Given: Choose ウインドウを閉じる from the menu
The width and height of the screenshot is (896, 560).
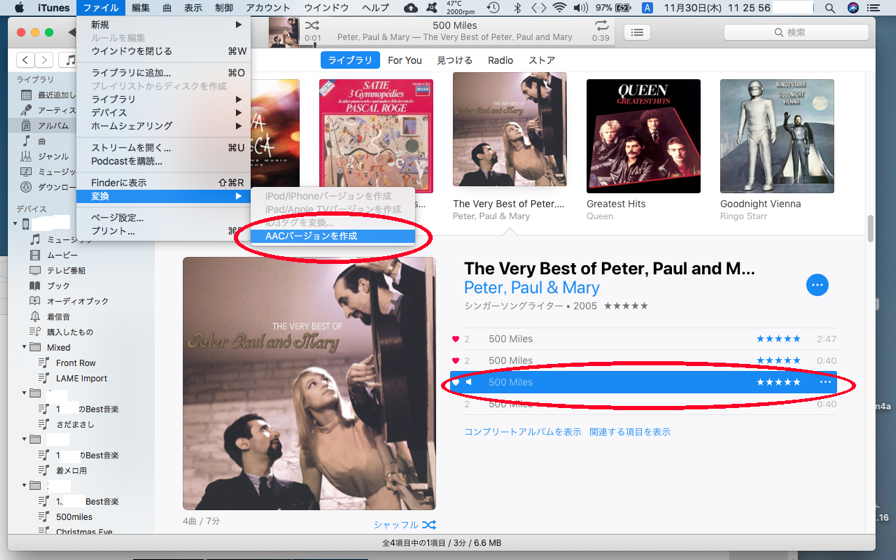Looking at the screenshot, I should pyautogui.click(x=163, y=51).
